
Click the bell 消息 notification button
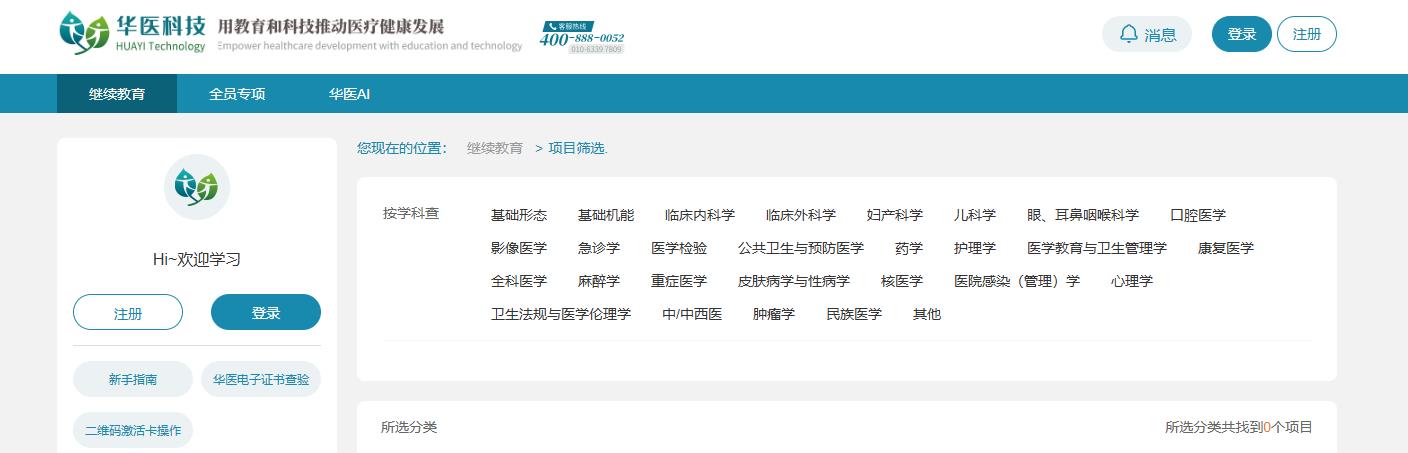(1146, 34)
